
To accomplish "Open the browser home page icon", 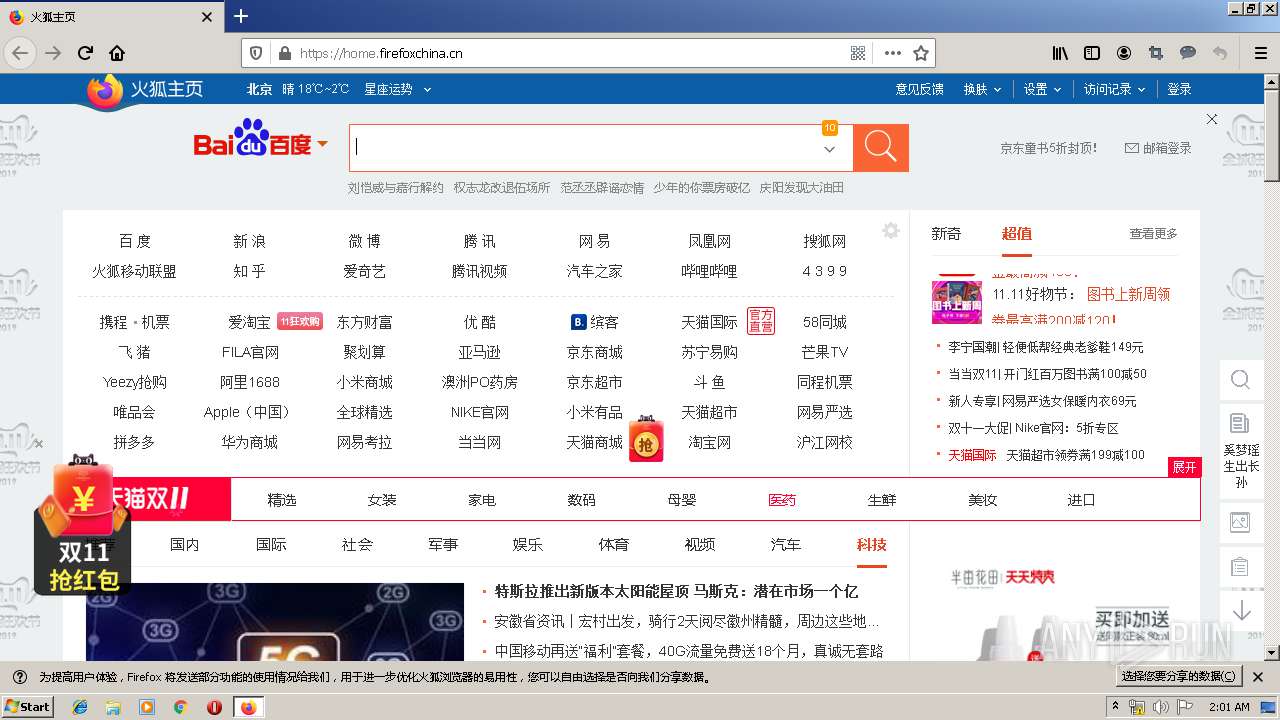I will click(117, 53).
